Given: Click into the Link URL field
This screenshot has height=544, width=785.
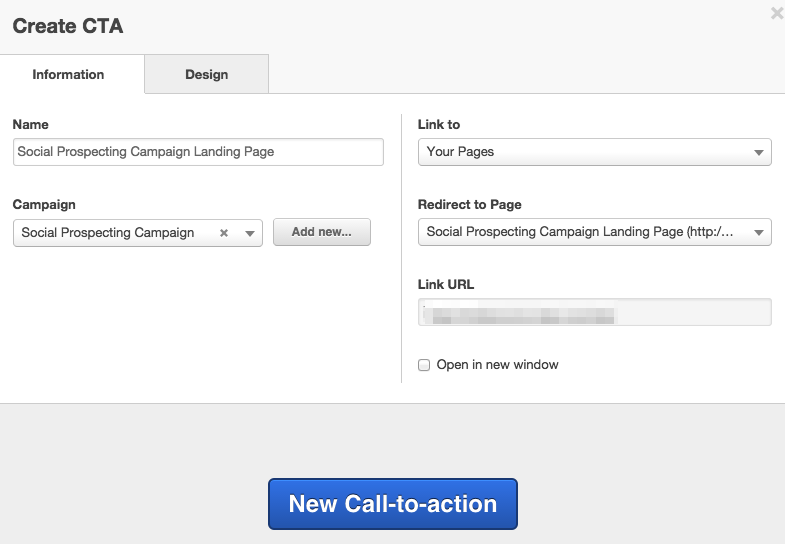Looking at the screenshot, I should 594,312.
